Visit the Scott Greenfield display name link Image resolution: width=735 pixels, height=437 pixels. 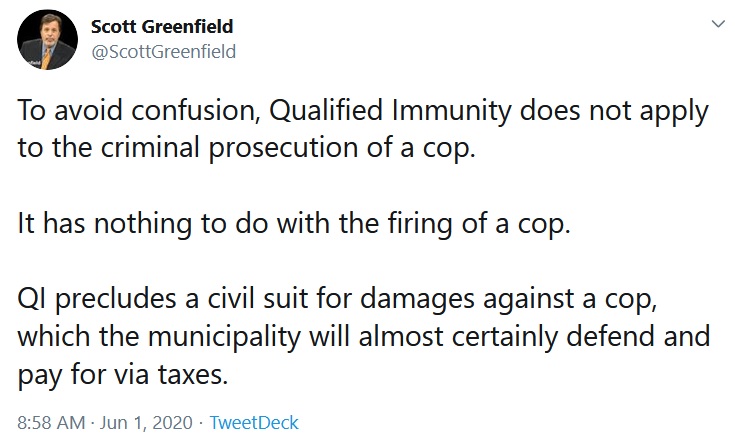162,26
